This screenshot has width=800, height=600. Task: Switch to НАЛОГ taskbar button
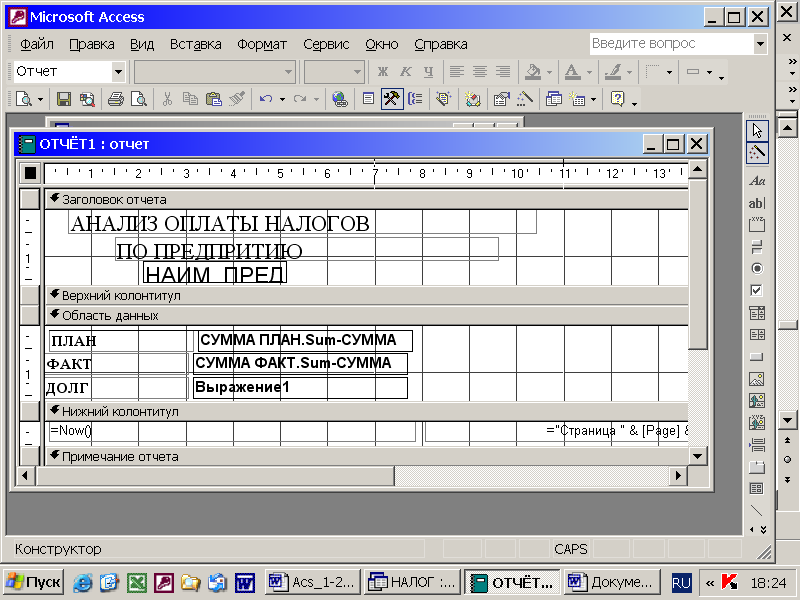[x=412, y=582]
